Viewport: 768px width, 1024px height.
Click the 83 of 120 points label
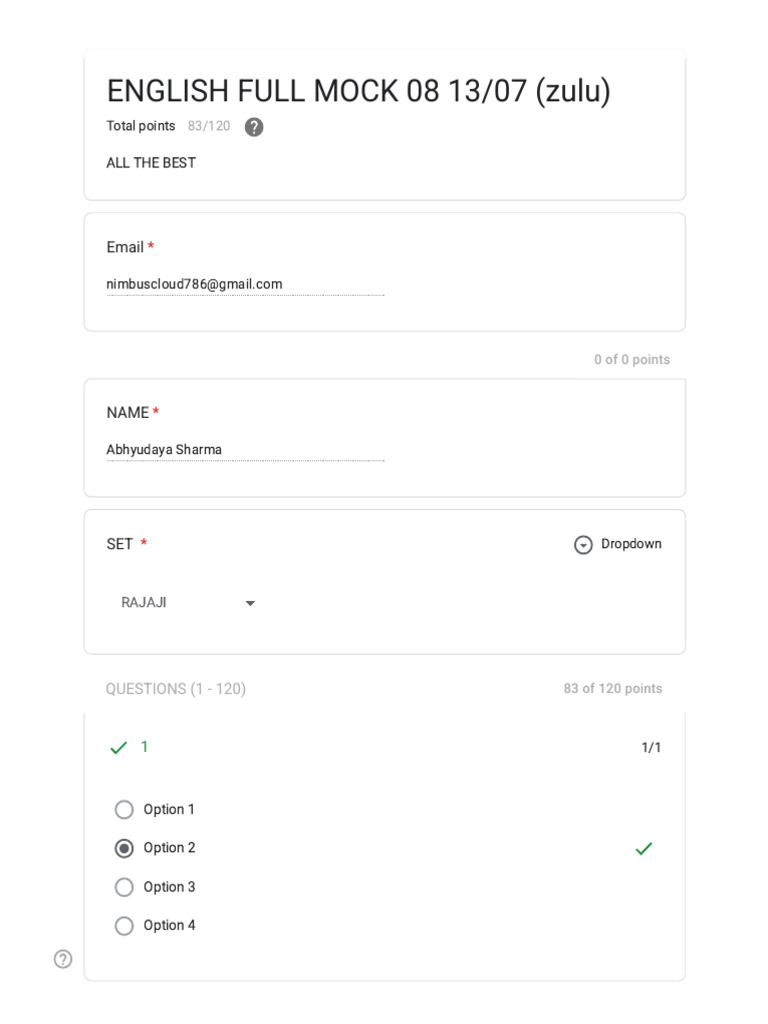[x=613, y=688]
